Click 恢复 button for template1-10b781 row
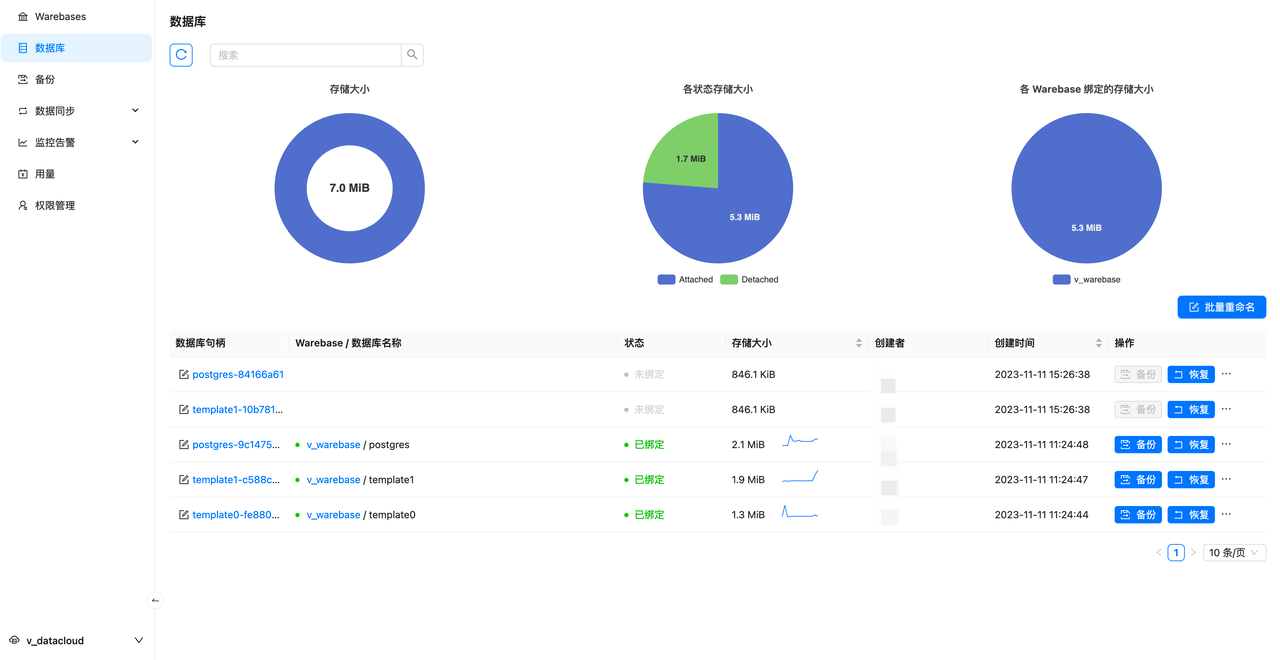Screen dimensions: 1280x660 click(x=1191, y=410)
